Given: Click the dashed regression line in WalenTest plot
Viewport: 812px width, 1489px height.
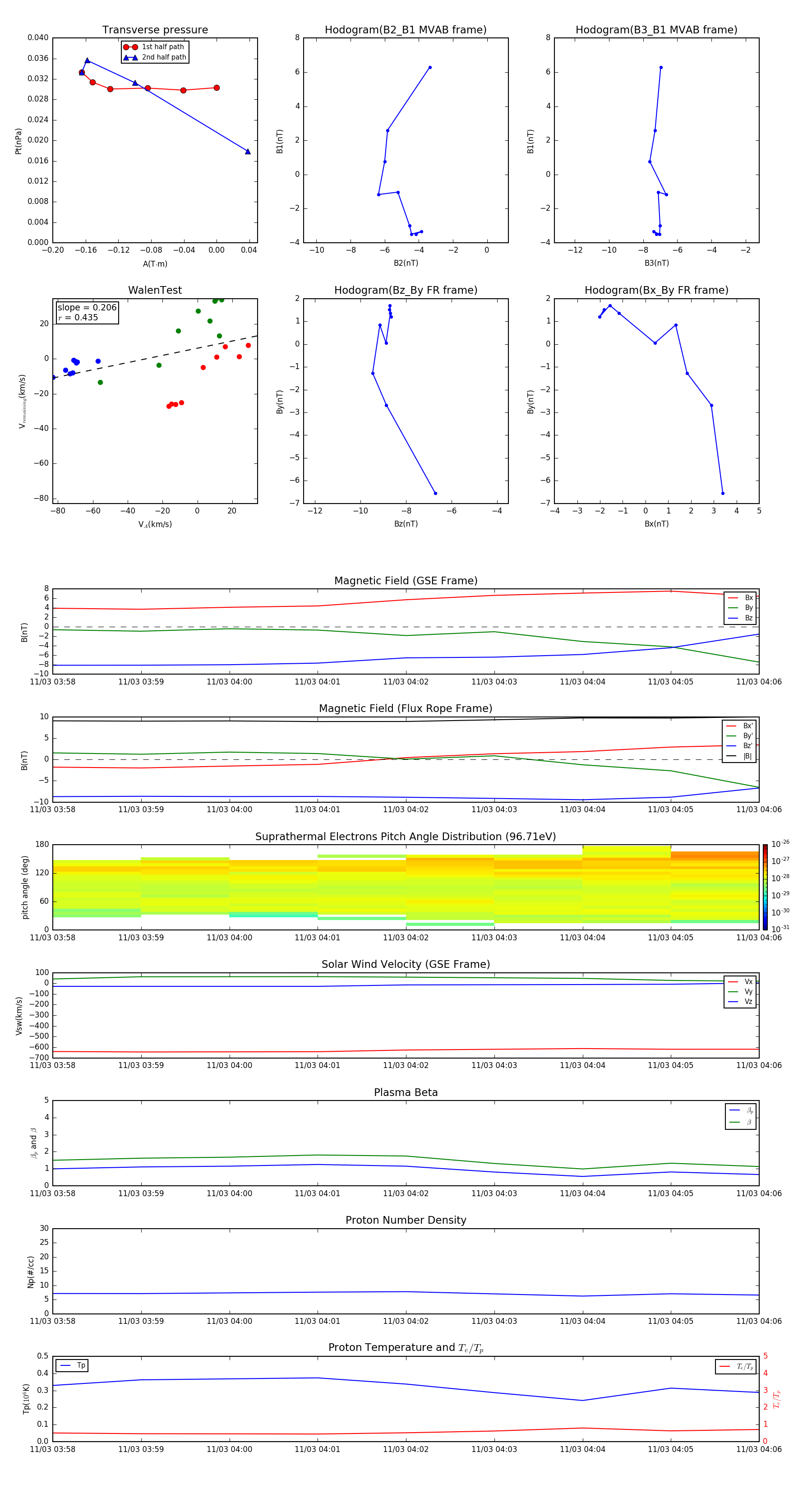Looking at the screenshot, I should point(155,356).
